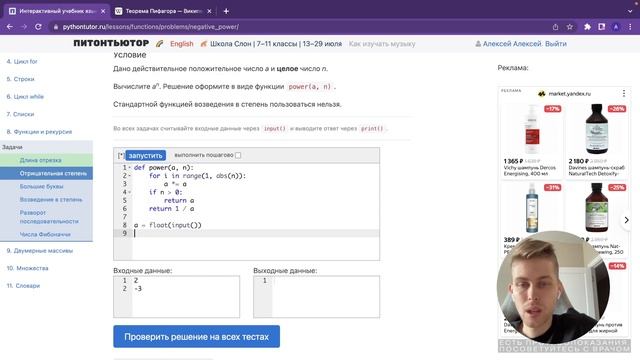Open lesson 11. Словари

click(23, 286)
